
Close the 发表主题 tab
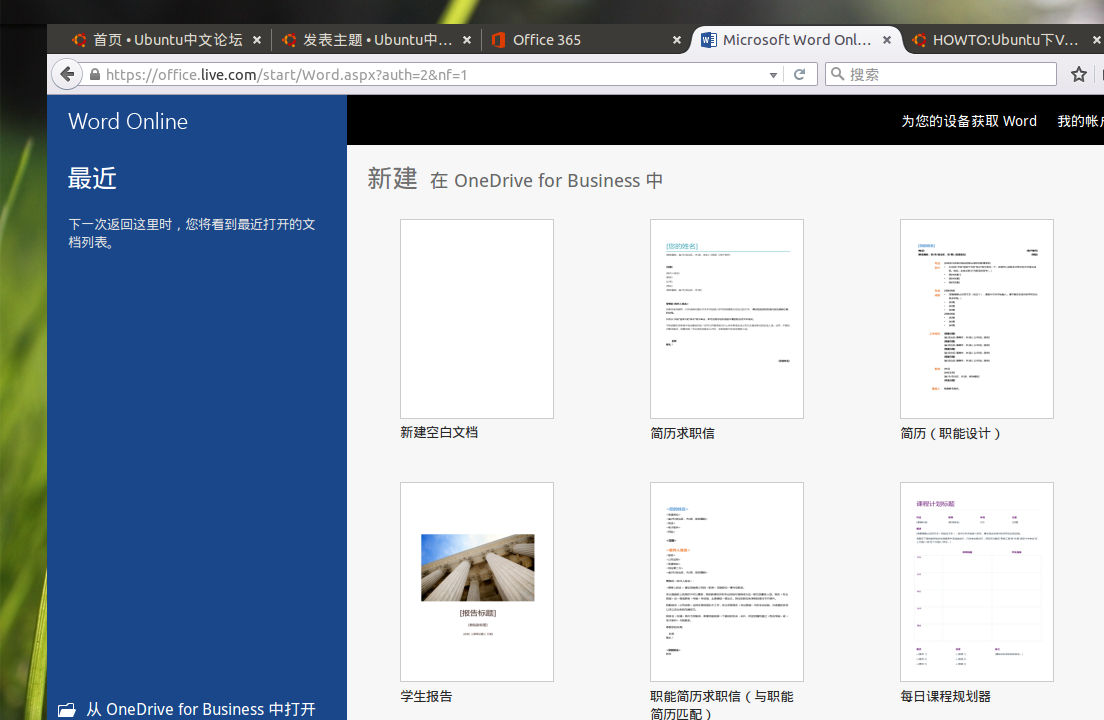point(467,40)
